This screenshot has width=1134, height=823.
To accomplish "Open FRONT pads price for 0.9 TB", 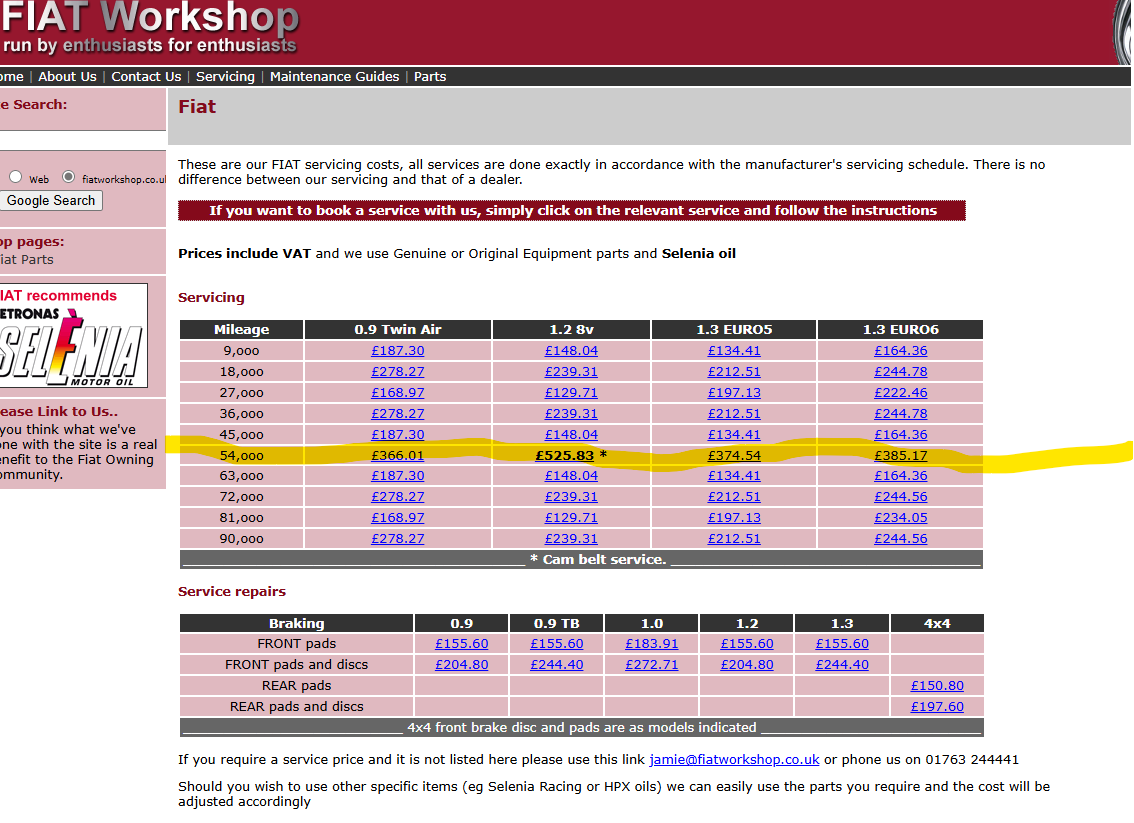I will (x=557, y=644).
